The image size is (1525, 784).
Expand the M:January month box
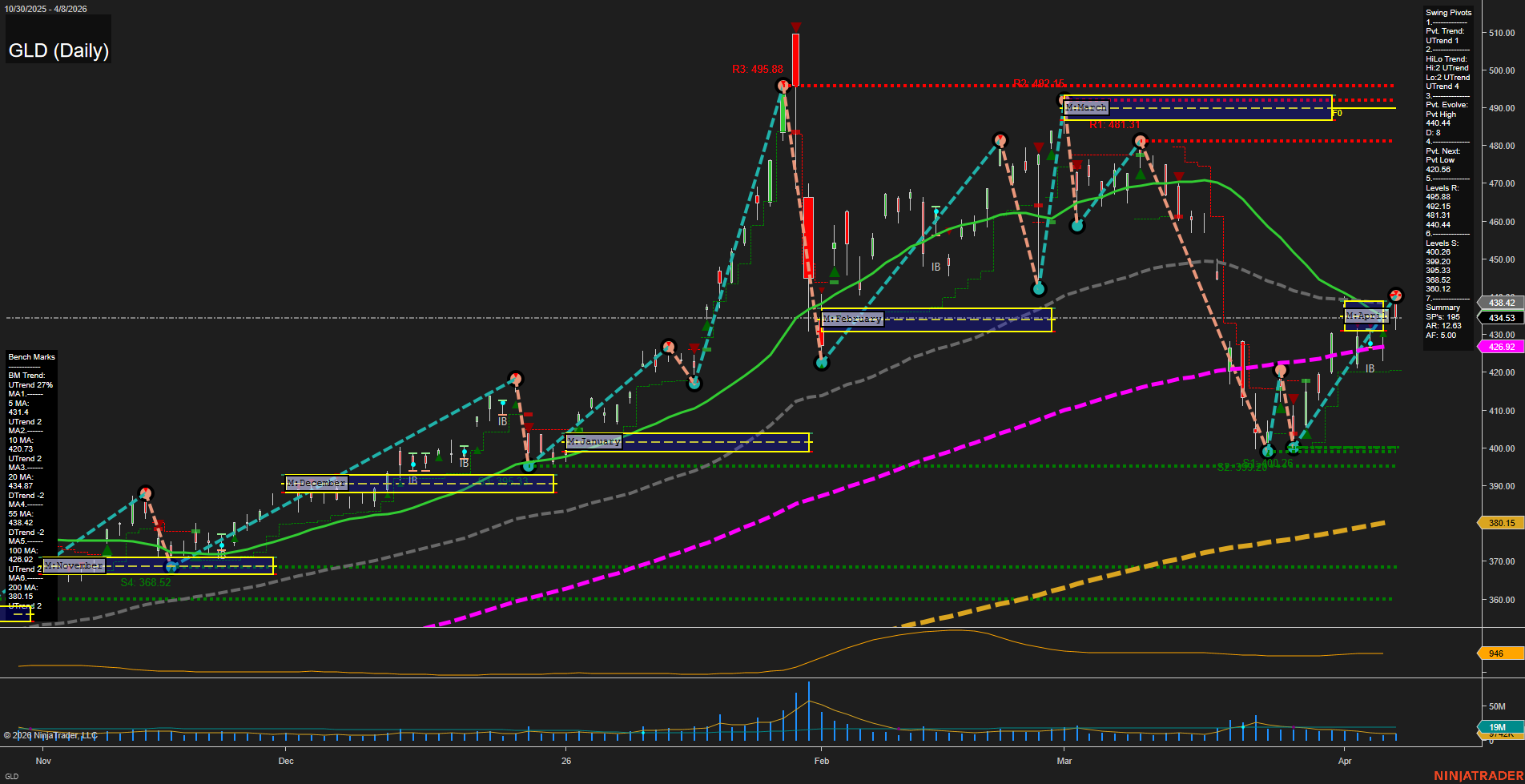coord(593,440)
